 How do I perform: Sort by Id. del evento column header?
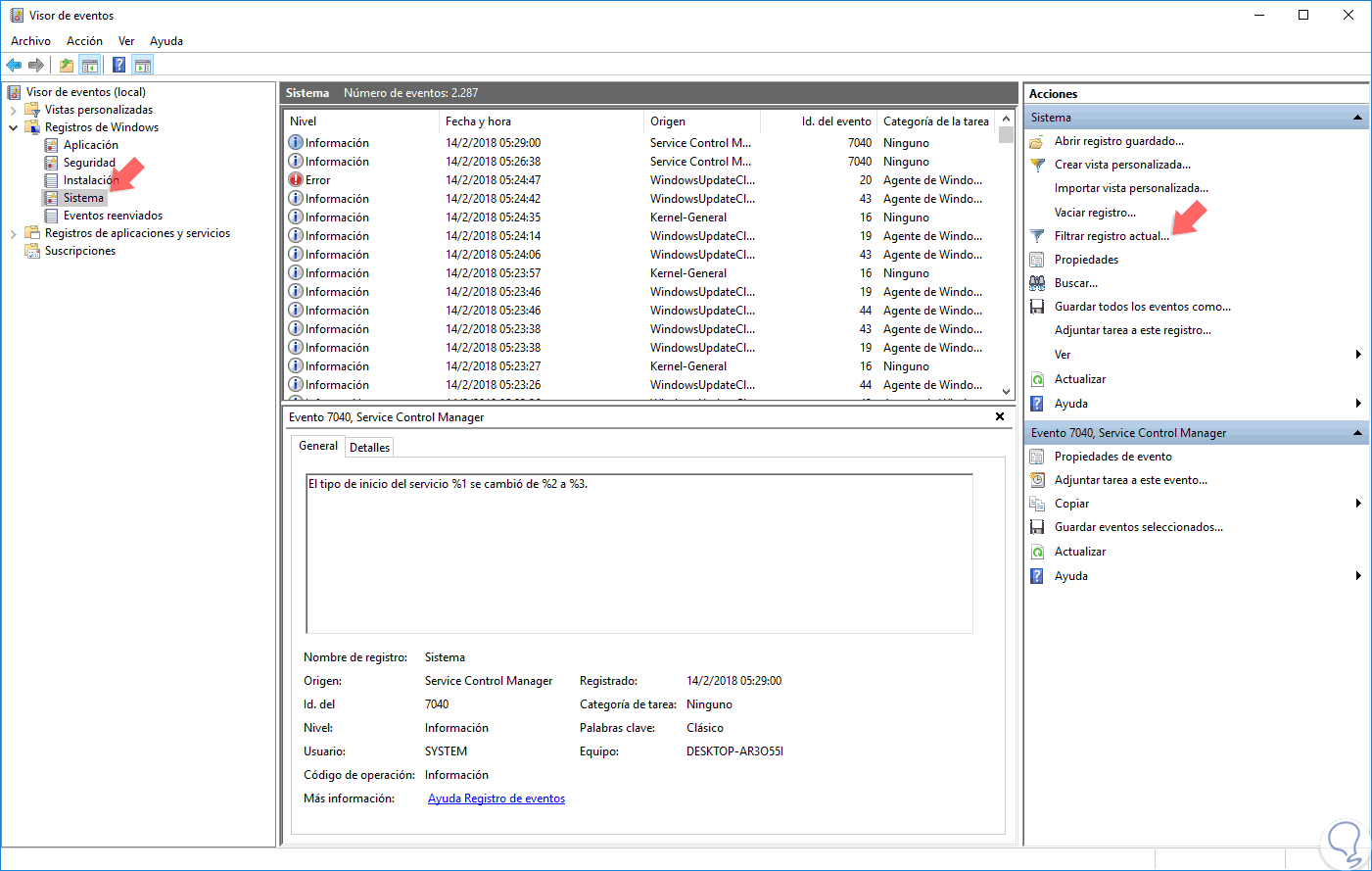[819, 121]
